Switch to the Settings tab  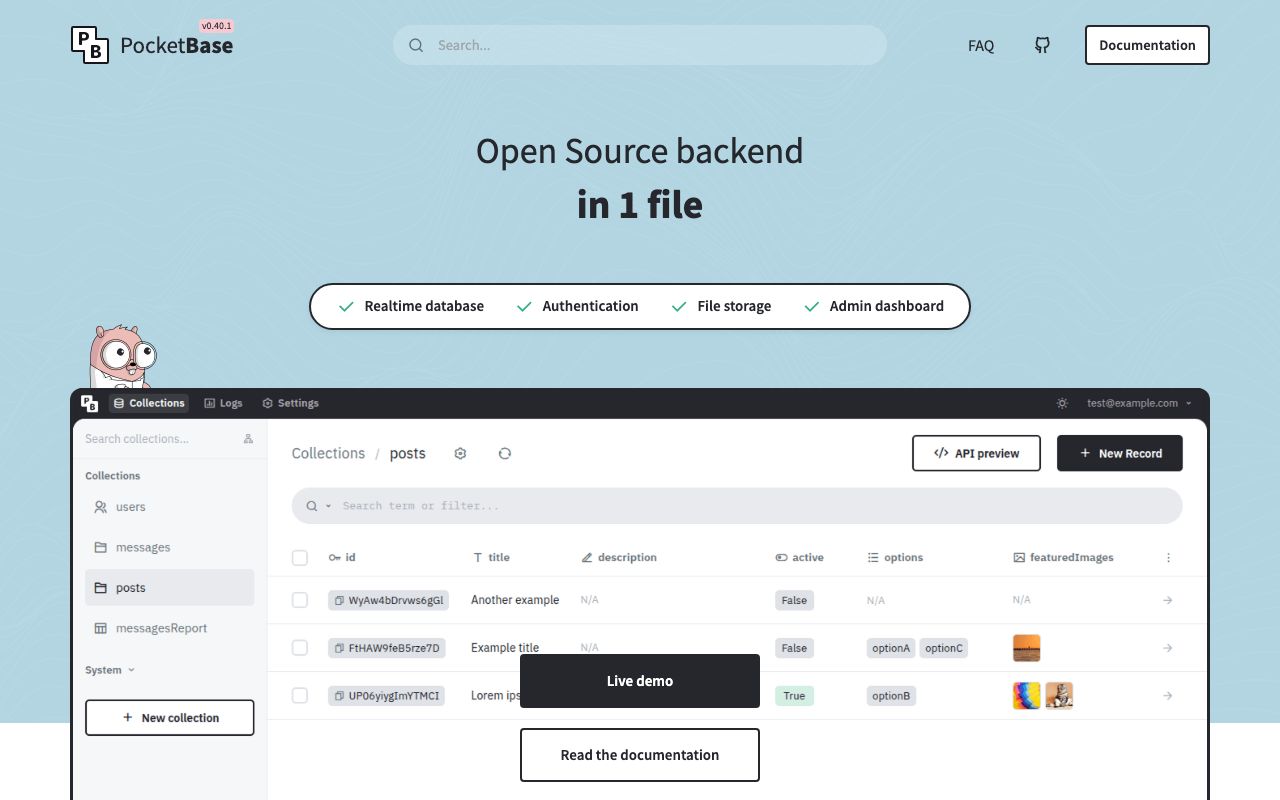[290, 403]
